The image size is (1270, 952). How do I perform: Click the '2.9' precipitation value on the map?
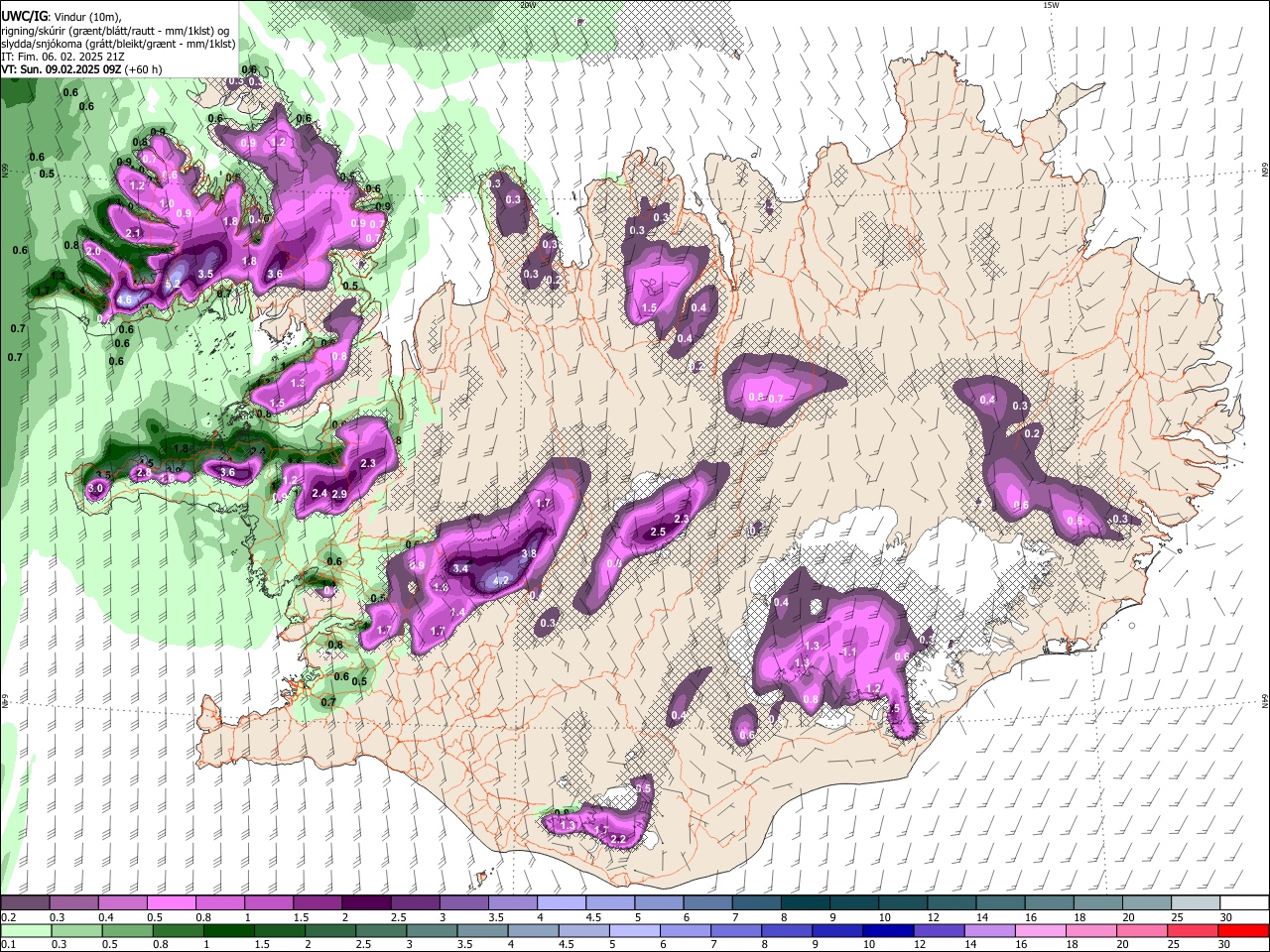(x=339, y=494)
